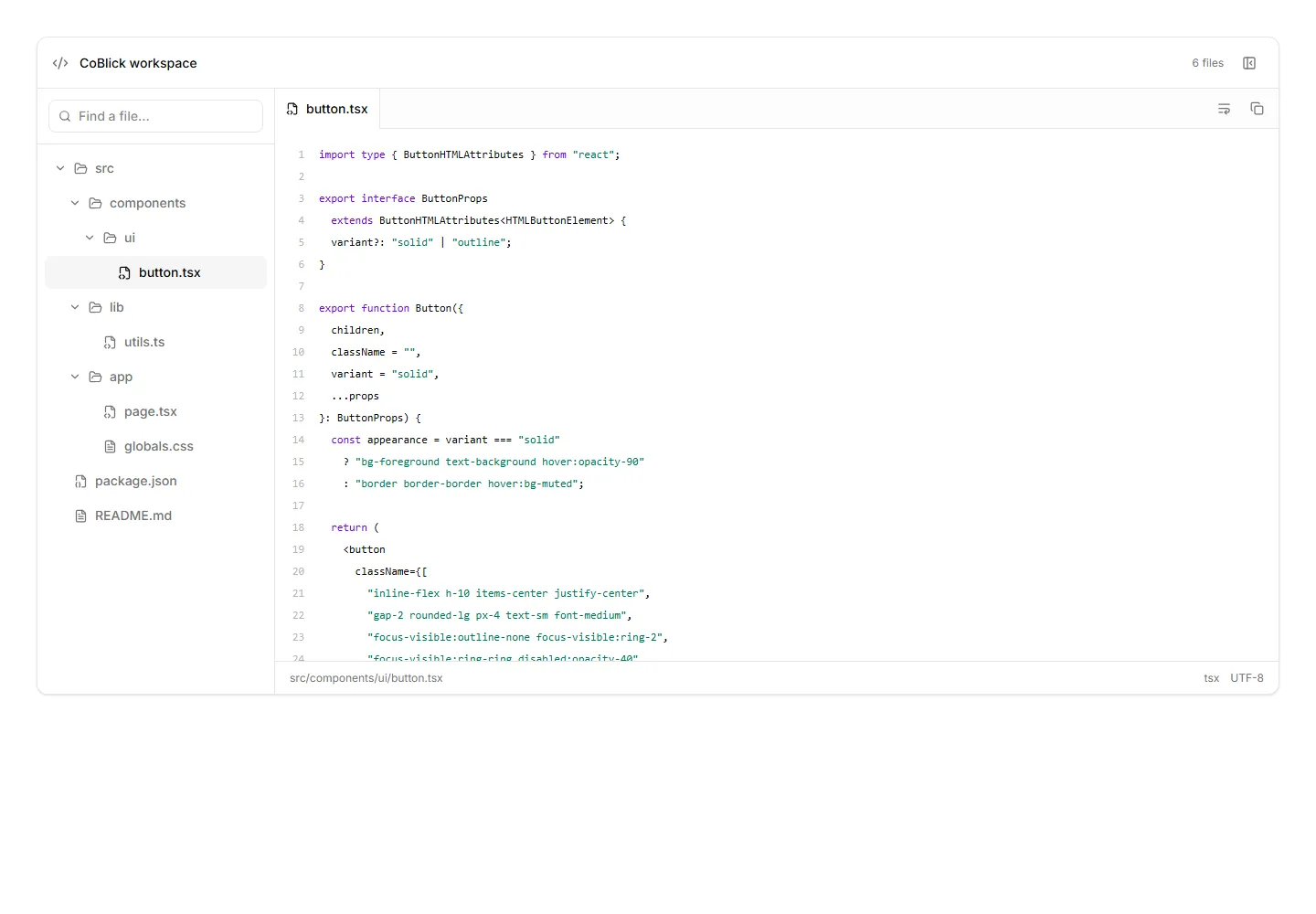Click line number 18 in gutter
The image size is (1316, 914).
tap(298, 527)
